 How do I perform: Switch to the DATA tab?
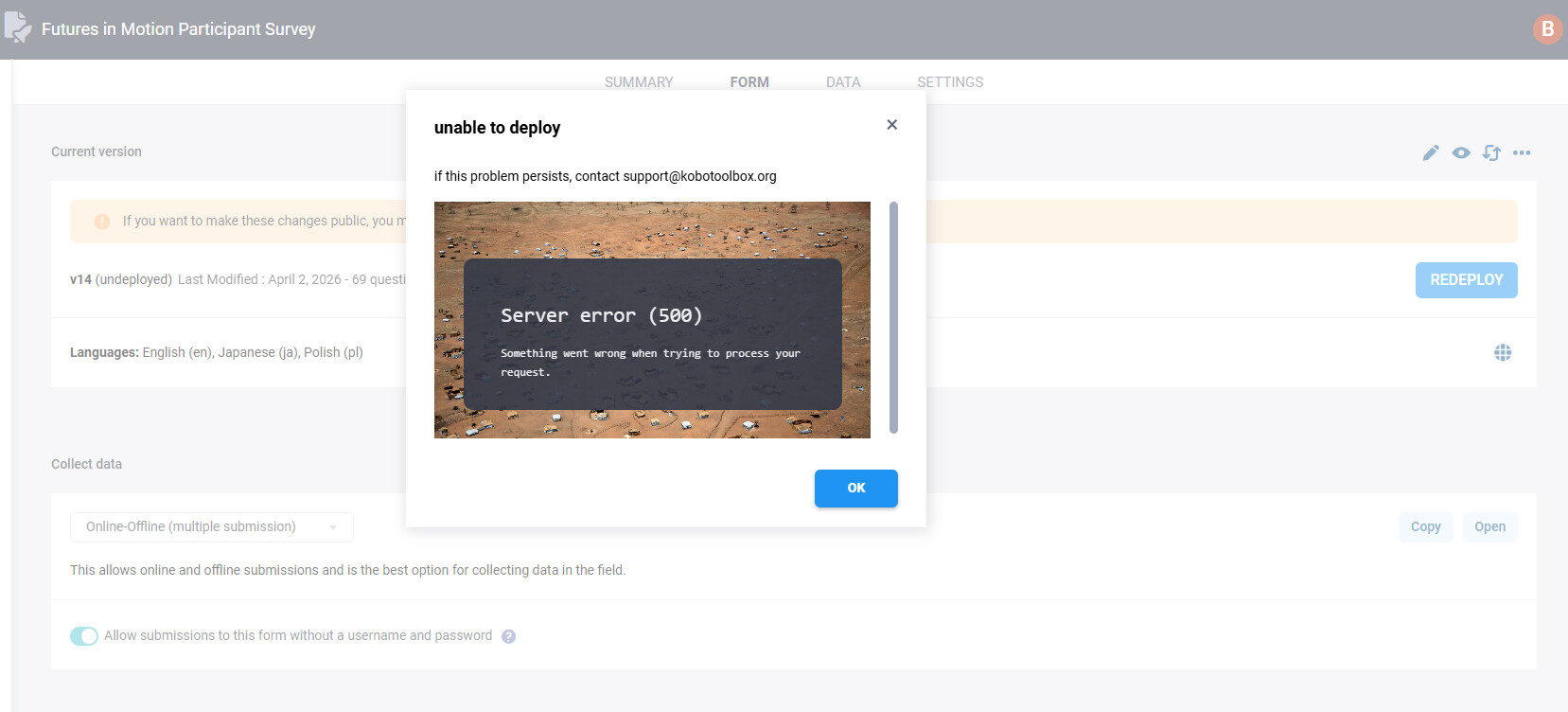[x=843, y=82]
